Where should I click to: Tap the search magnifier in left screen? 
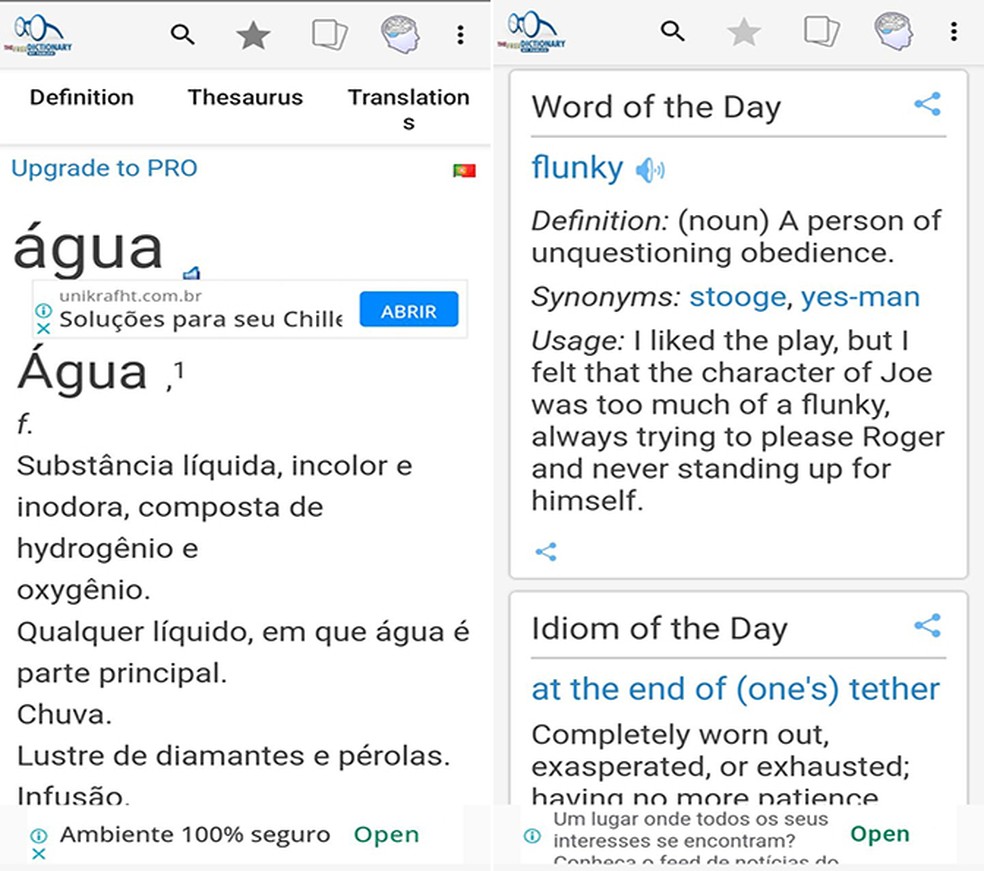[182, 35]
